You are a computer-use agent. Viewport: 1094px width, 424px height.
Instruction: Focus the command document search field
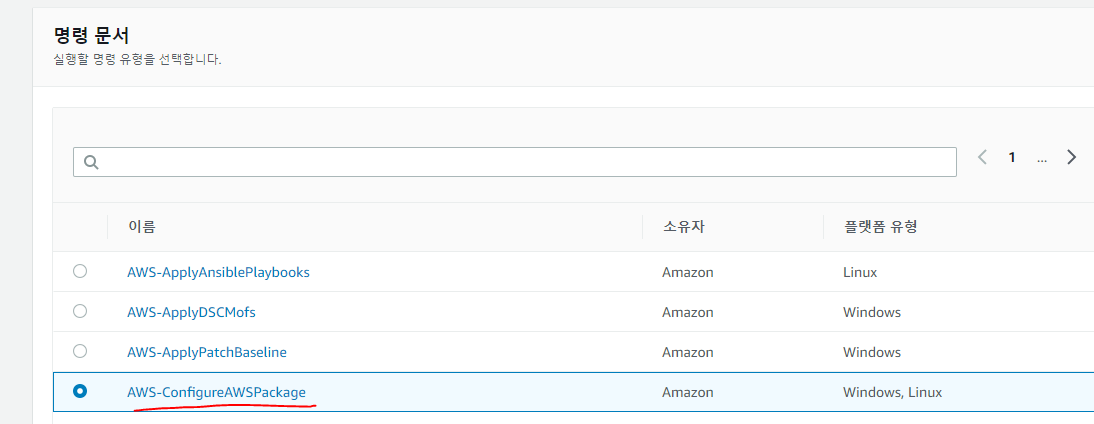[x=520, y=162]
